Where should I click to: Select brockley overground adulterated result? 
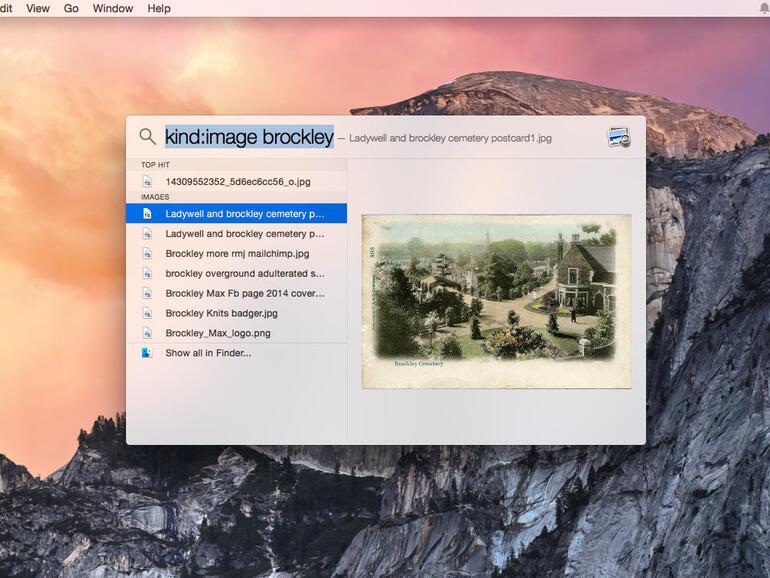coord(237,274)
